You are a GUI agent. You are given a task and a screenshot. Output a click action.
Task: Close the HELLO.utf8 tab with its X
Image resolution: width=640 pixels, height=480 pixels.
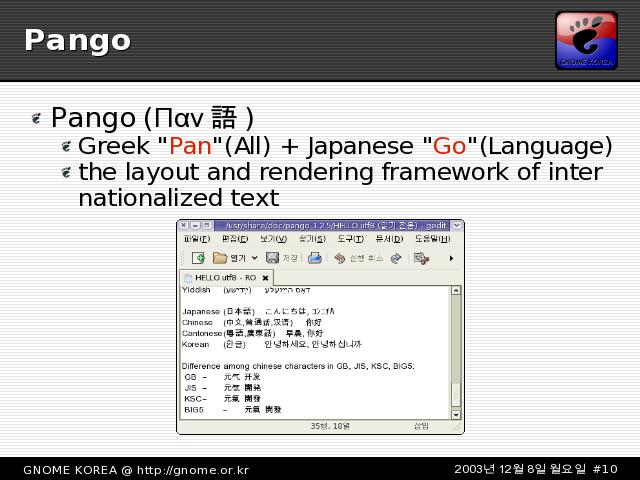265,277
